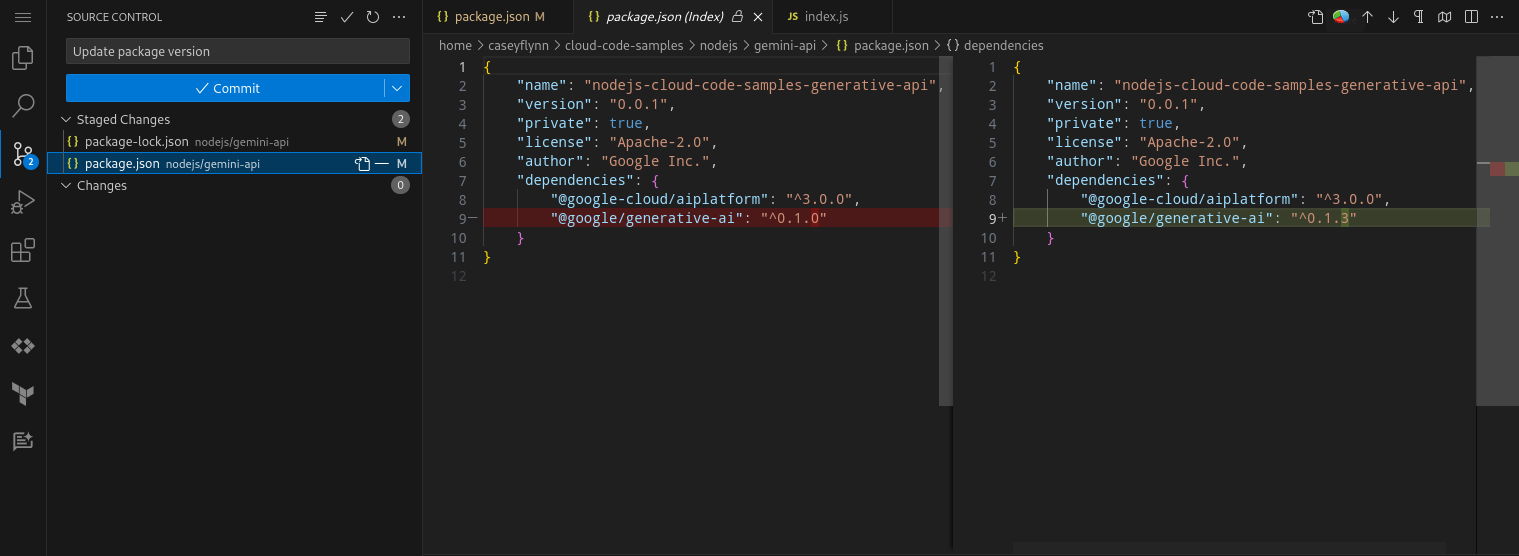Click the 'nodejs' breadcrumb
This screenshot has height=556, width=1519.
pyautogui.click(x=718, y=45)
